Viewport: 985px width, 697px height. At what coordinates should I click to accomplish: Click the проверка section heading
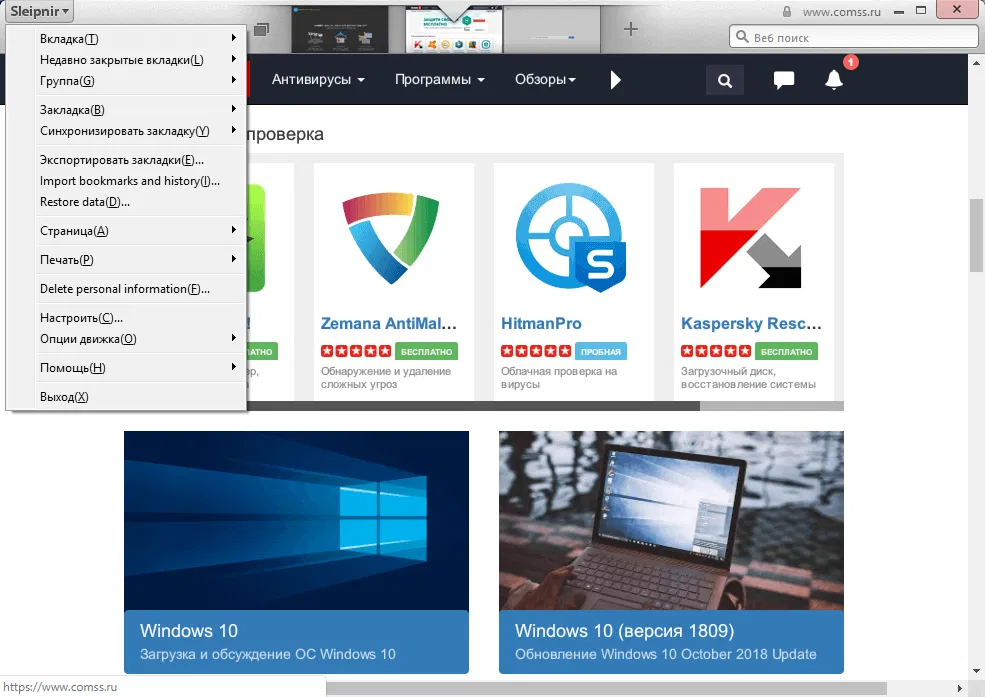[x=286, y=134]
